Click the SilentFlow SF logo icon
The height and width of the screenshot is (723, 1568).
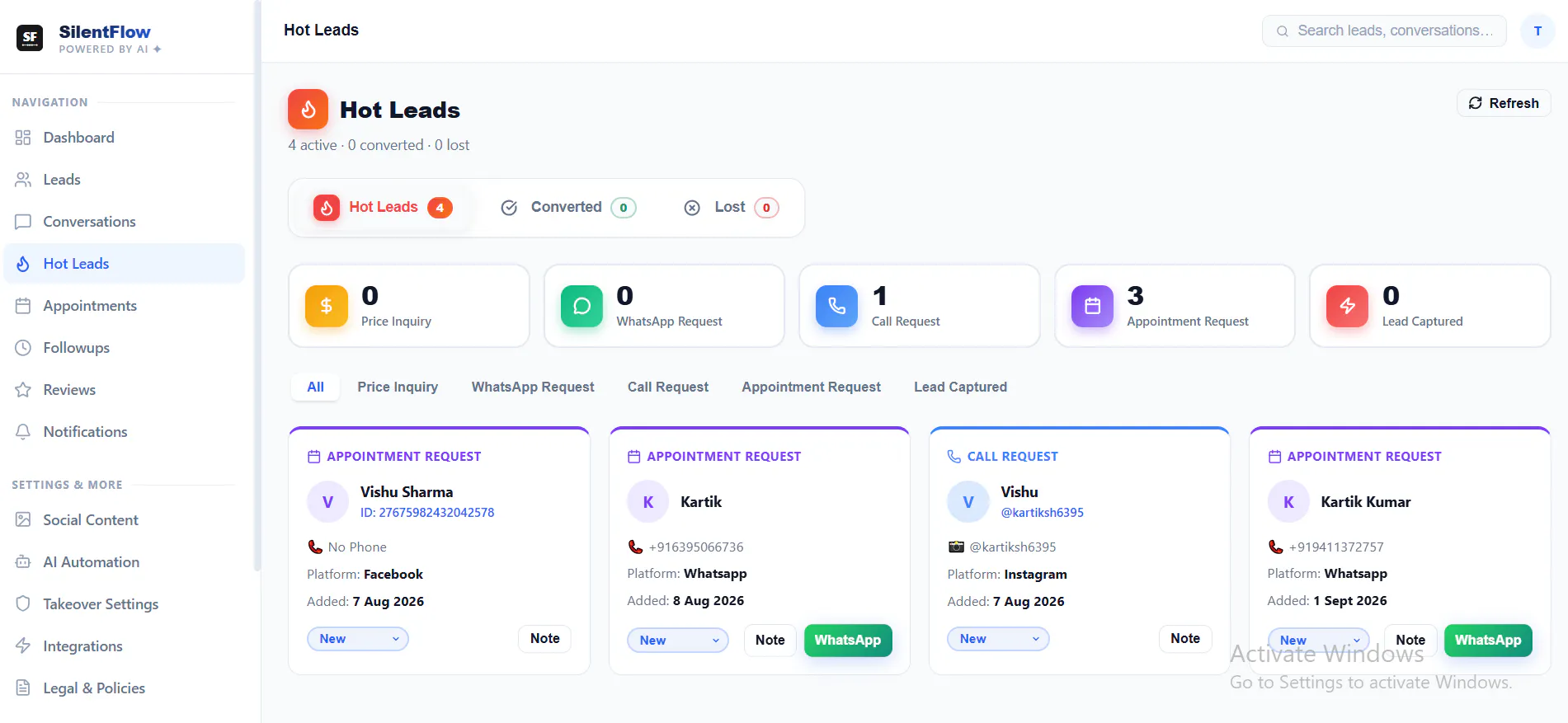[x=30, y=37]
